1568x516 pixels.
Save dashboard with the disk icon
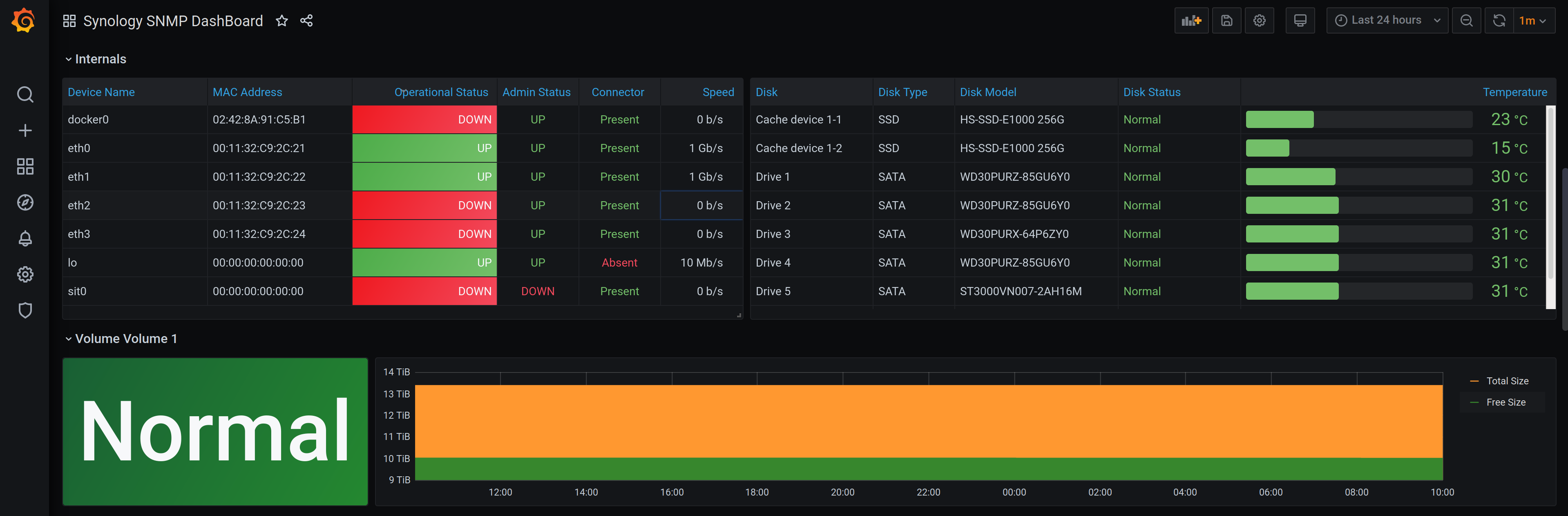(x=1226, y=21)
